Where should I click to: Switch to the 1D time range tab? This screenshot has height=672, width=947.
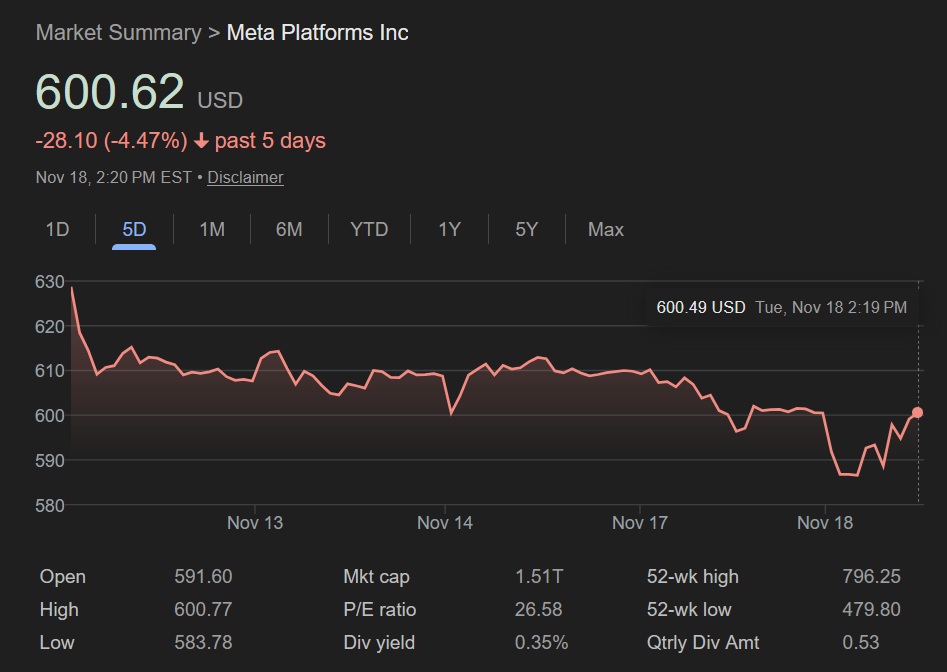(57, 230)
